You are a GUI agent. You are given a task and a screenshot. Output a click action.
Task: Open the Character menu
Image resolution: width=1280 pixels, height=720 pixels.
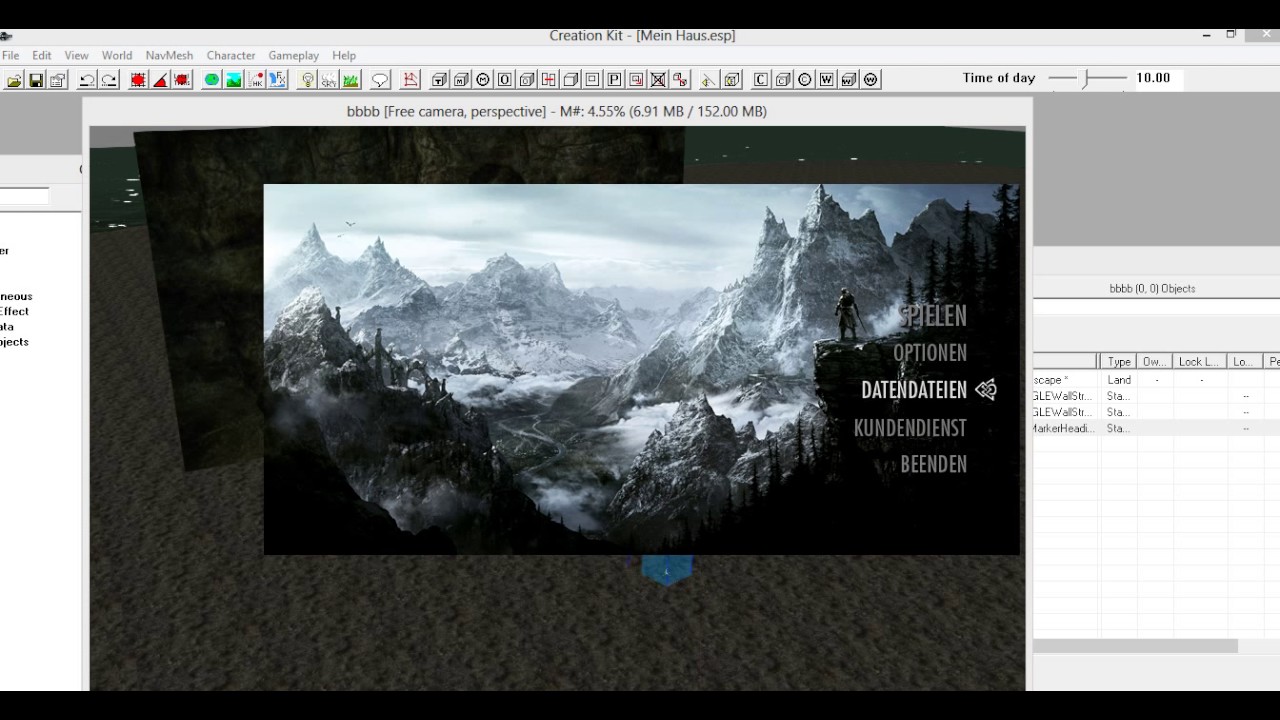(231, 56)
